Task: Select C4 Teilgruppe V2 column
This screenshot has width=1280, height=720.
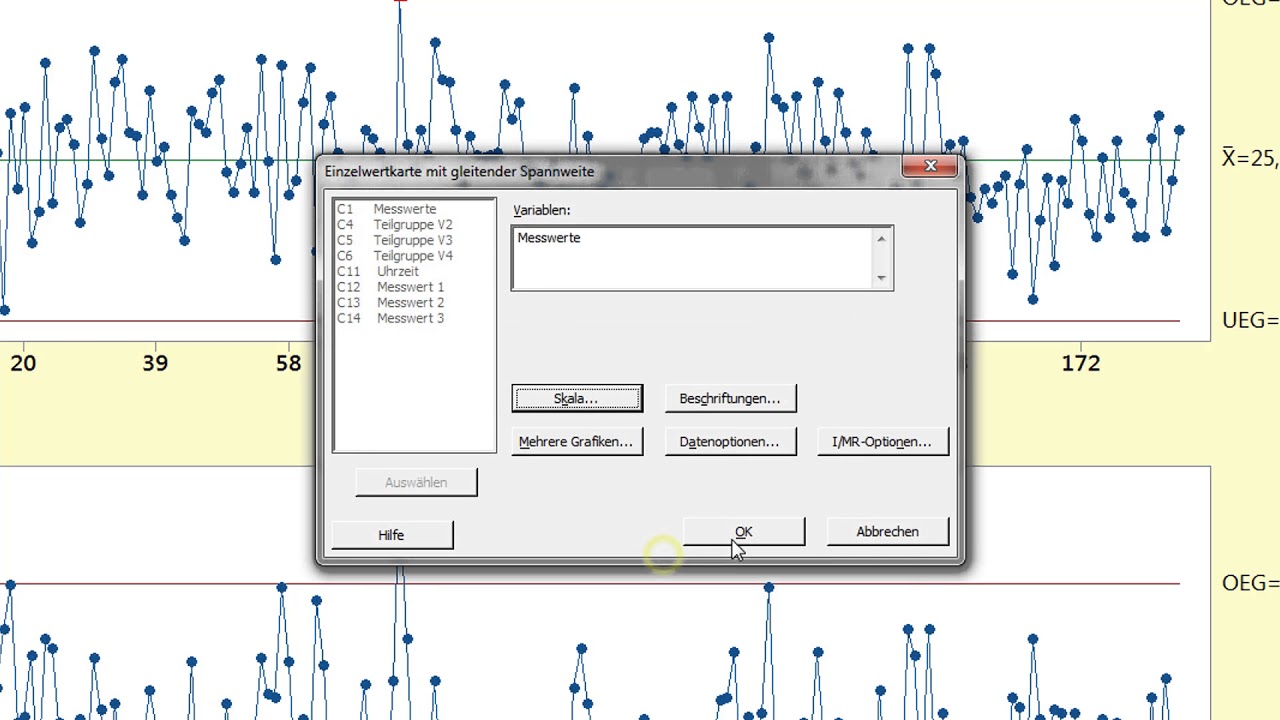Action: click(395, 225)
